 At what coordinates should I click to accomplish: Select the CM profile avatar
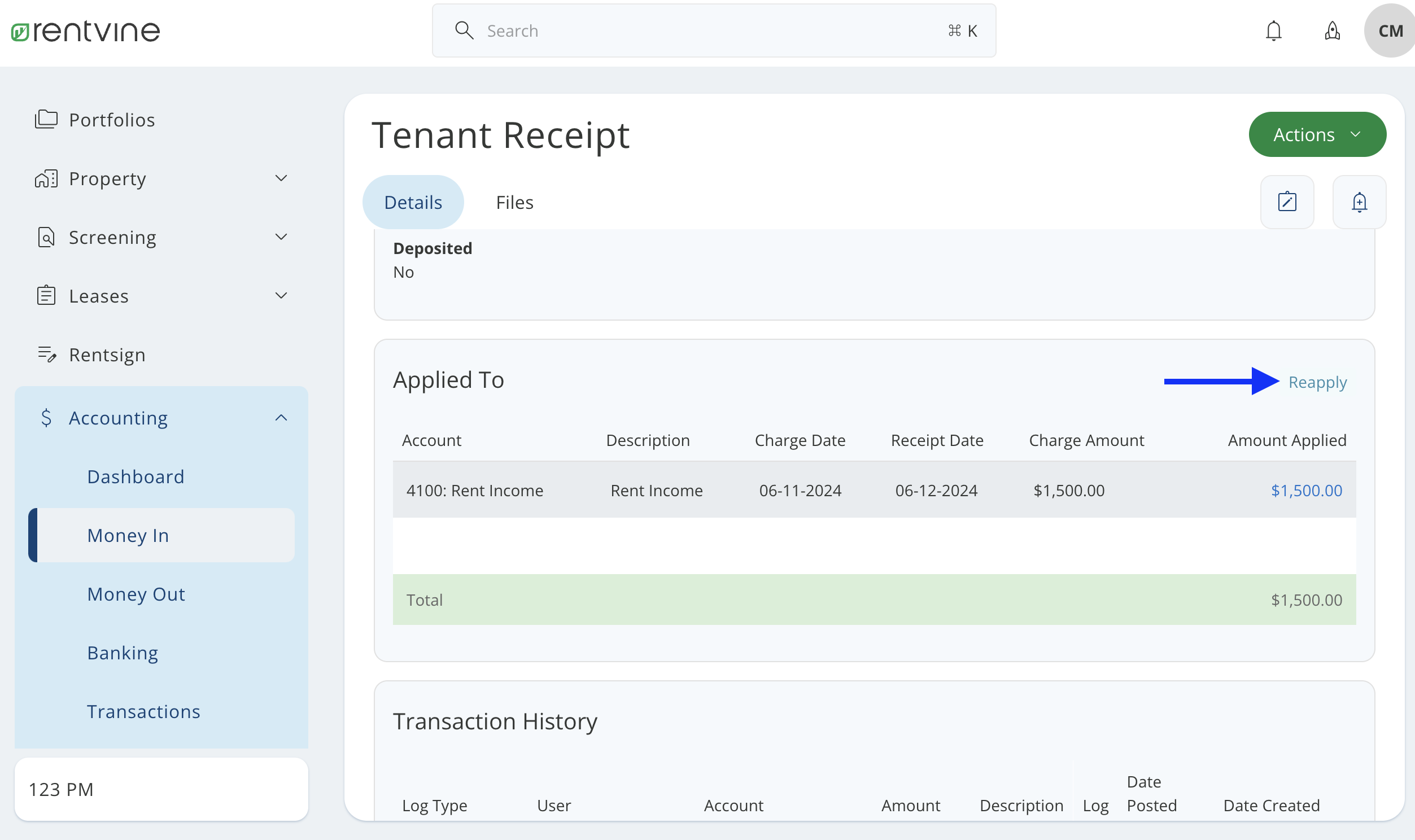(x=1390, y=30)
